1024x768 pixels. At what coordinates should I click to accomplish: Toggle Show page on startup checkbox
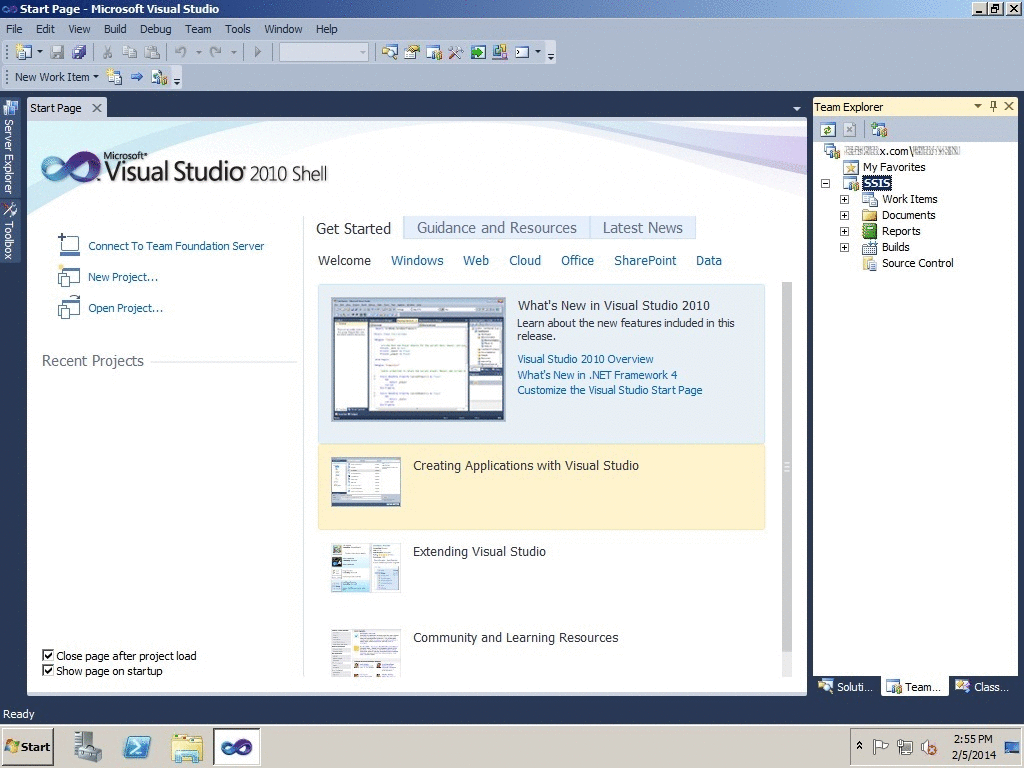click(x=48, y=671)
